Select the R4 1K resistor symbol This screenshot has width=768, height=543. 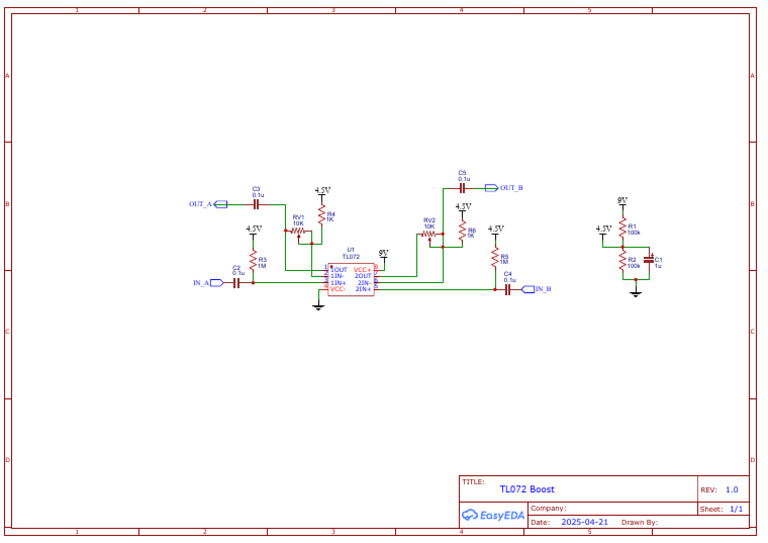[322, 214]
